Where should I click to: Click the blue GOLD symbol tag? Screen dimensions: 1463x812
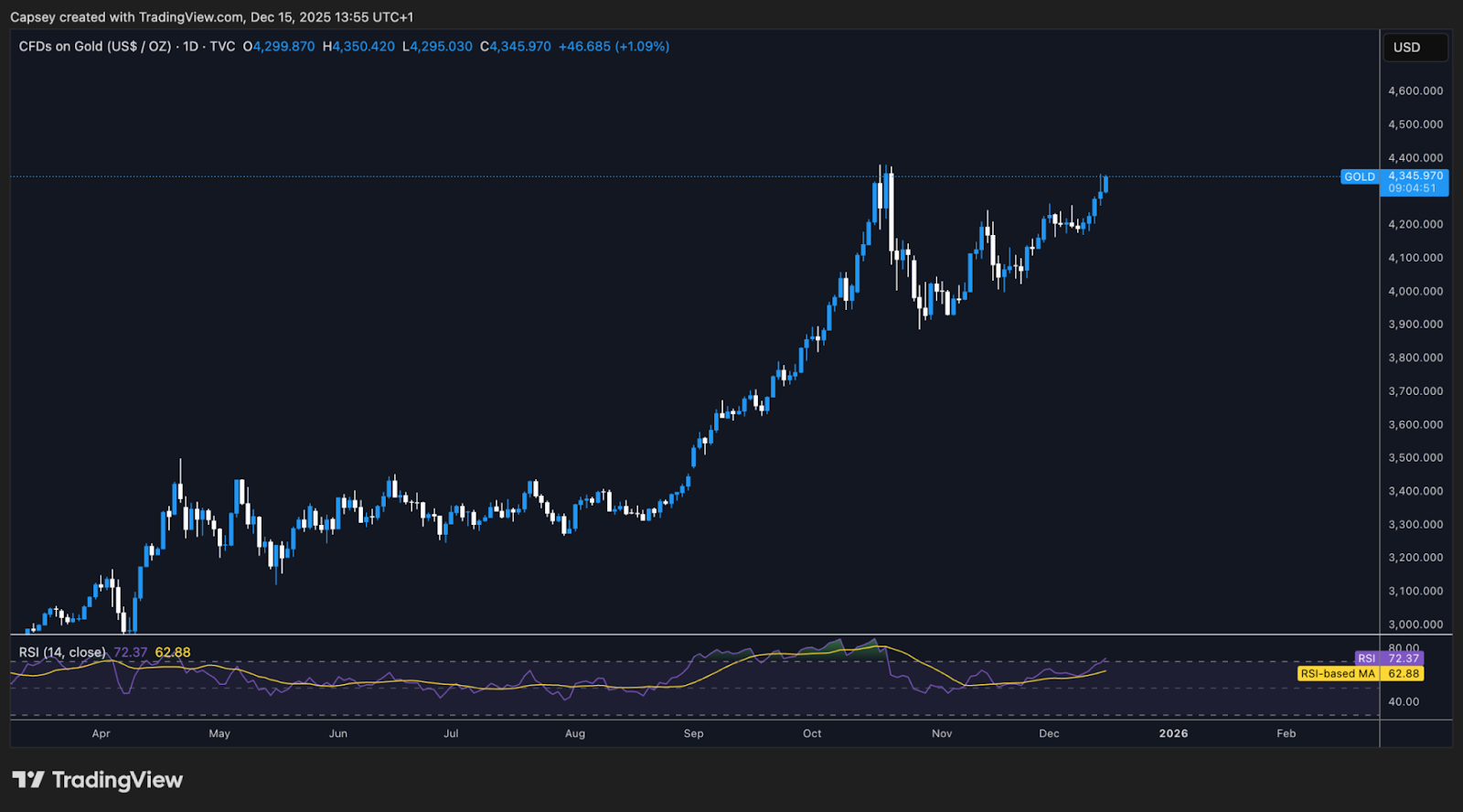1359,177
